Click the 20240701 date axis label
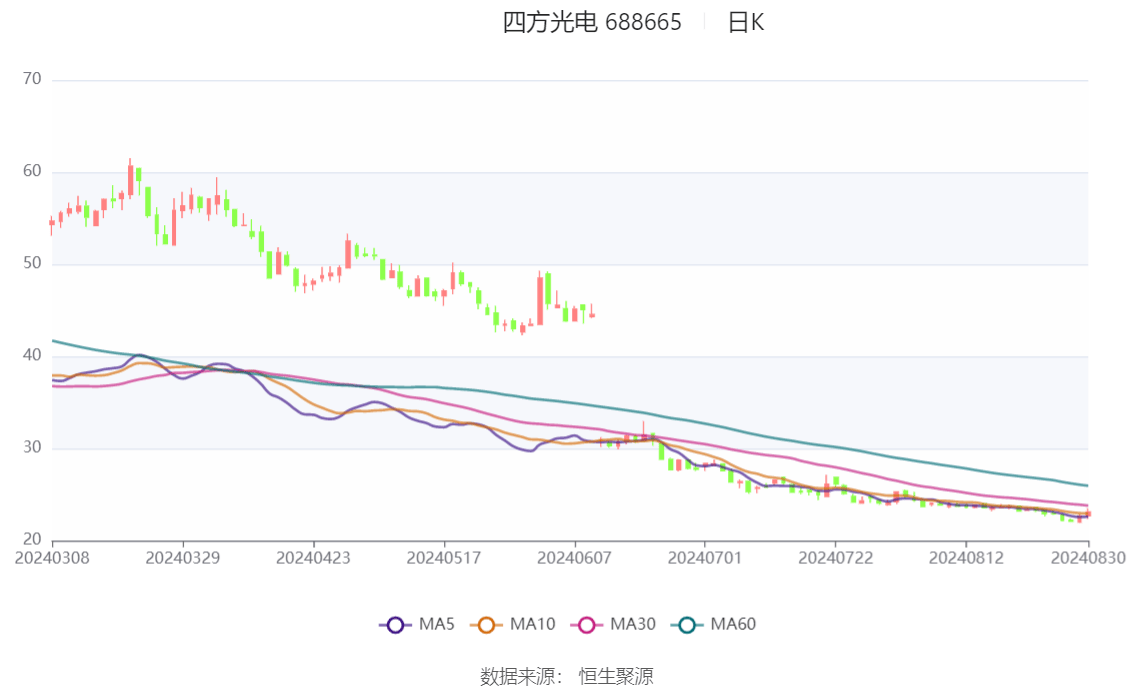The image size is (1134, 689). coord(704,558)
